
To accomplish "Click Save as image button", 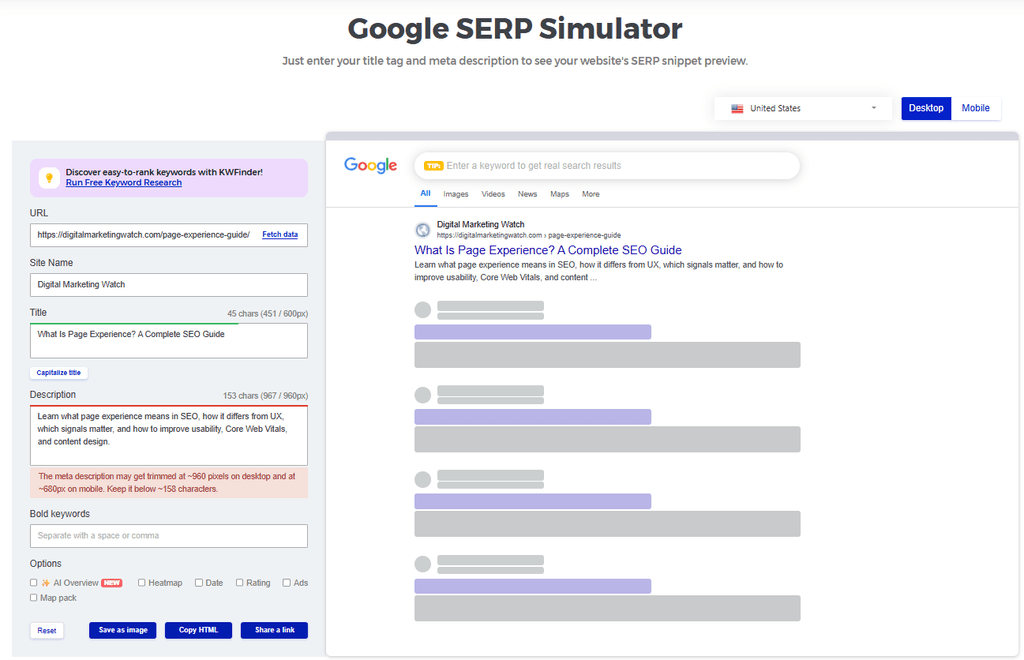I will [x=123, y=630].
